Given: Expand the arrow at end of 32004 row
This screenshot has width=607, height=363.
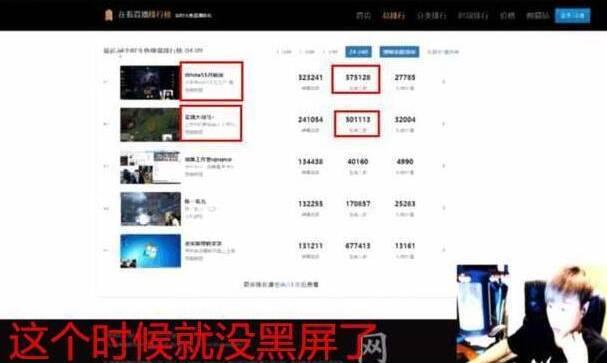Looking at the screenshot, I should (x=444, y=124).
